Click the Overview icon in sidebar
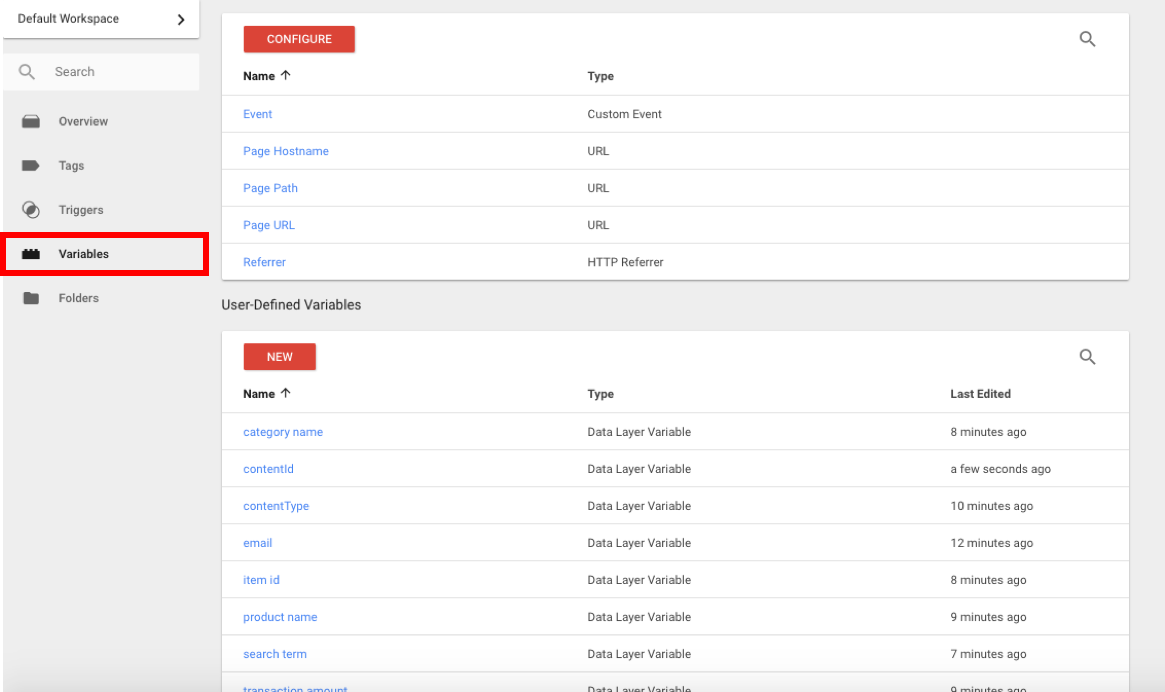1165x692 pixels. 31,122
